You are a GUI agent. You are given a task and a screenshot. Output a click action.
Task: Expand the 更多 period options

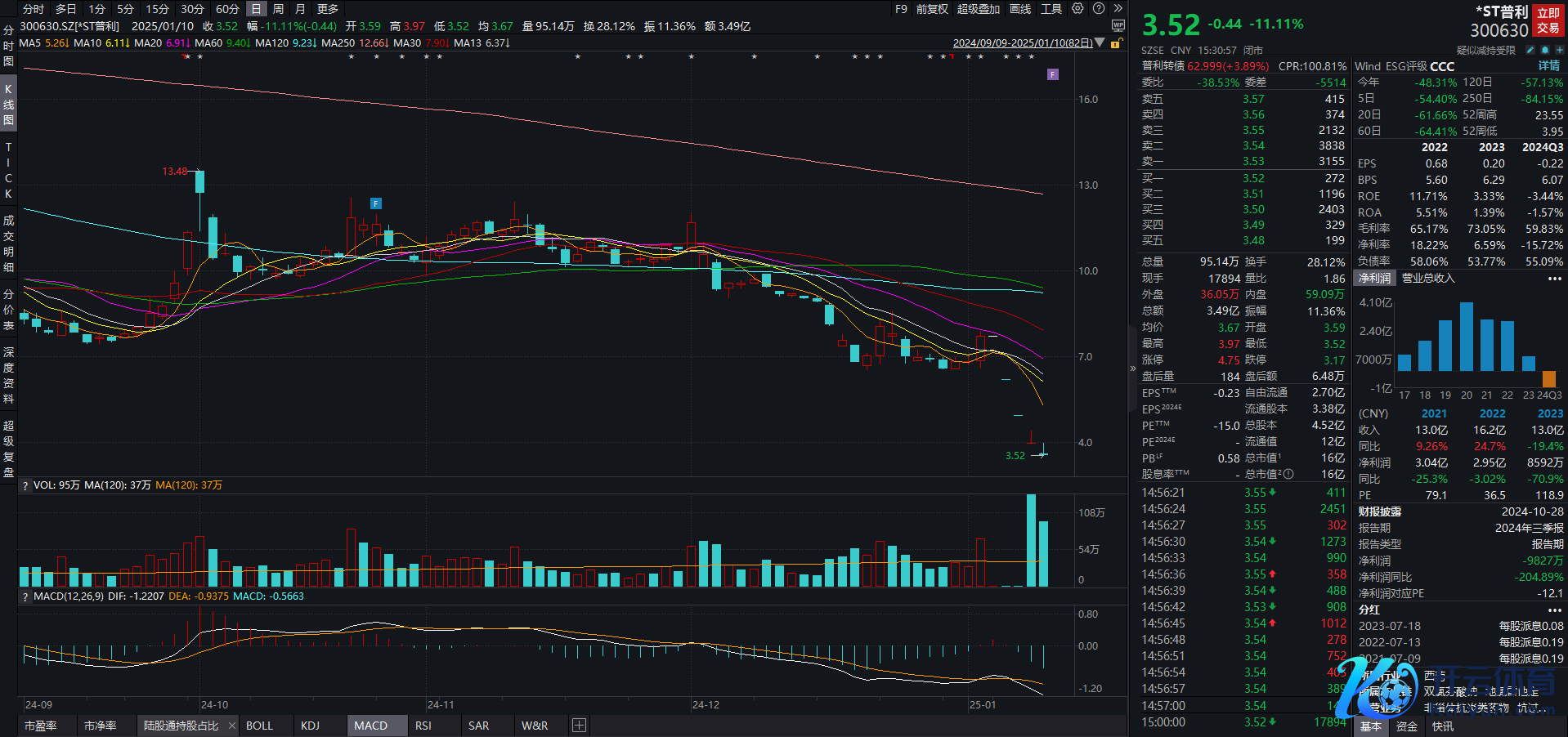coord(328,9)
